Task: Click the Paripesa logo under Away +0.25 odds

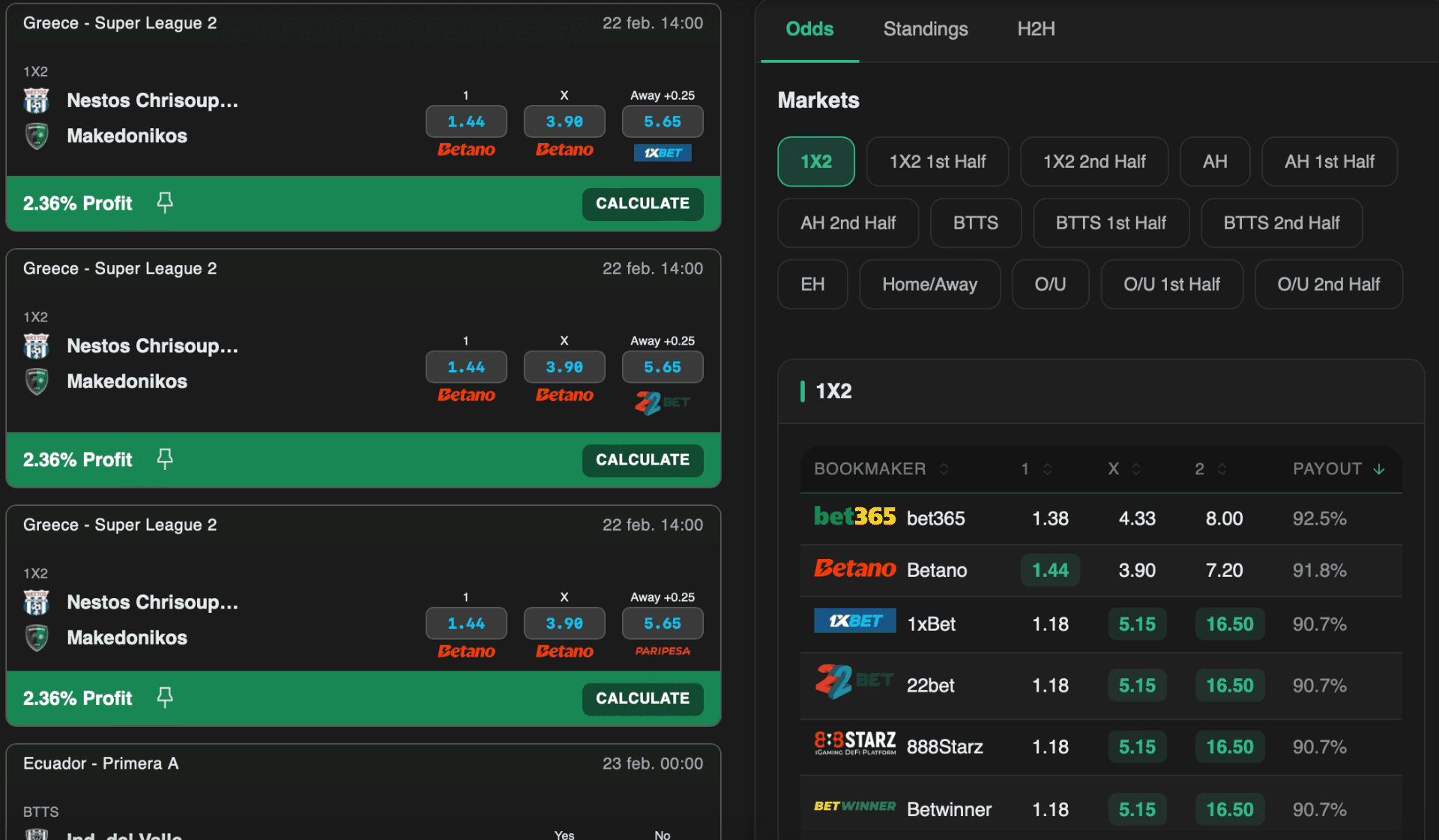Action: click(x=662, y=651)
